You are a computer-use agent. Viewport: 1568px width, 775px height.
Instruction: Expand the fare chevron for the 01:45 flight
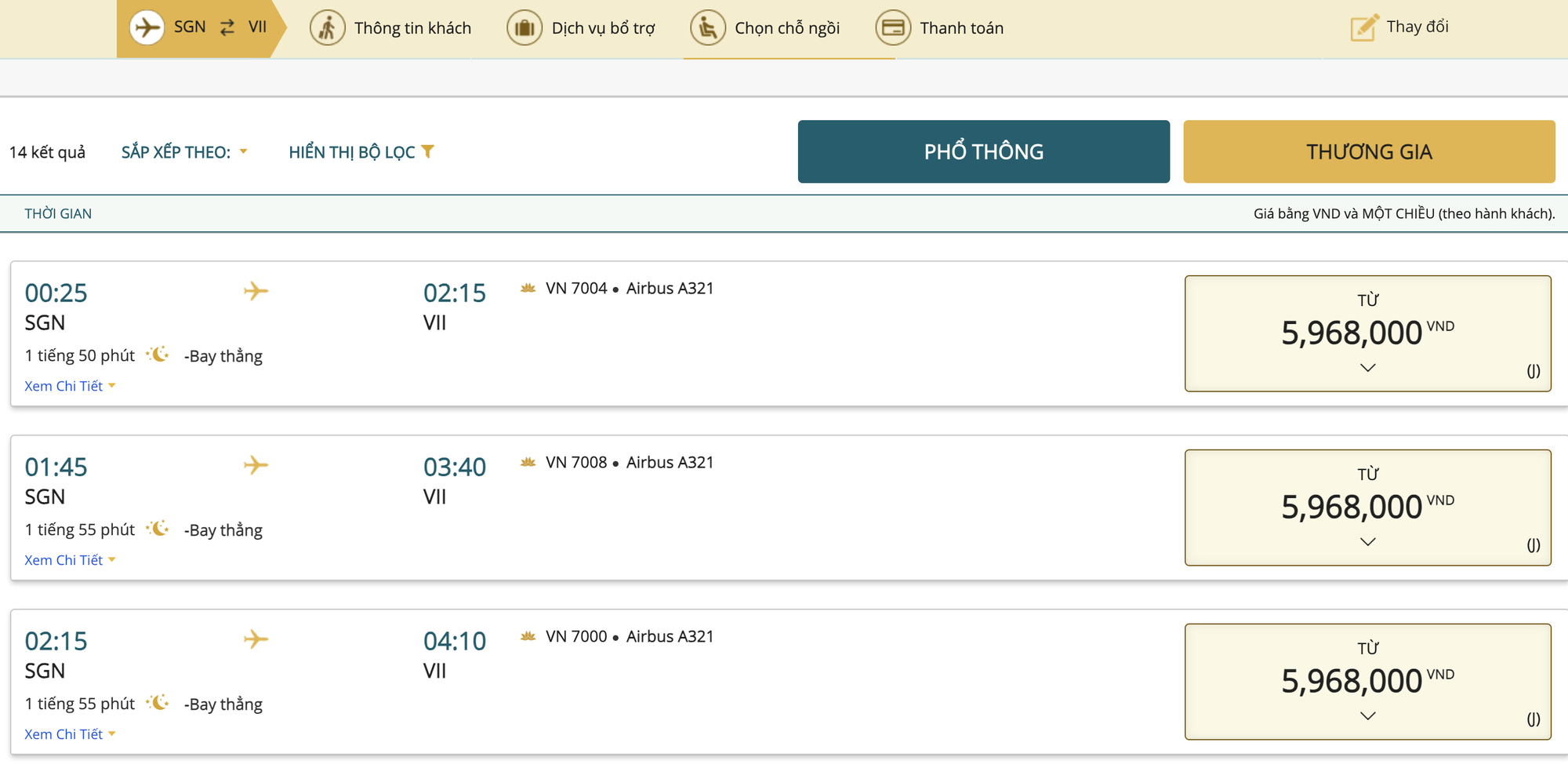pyautogui.click(x=1368, y=542)
